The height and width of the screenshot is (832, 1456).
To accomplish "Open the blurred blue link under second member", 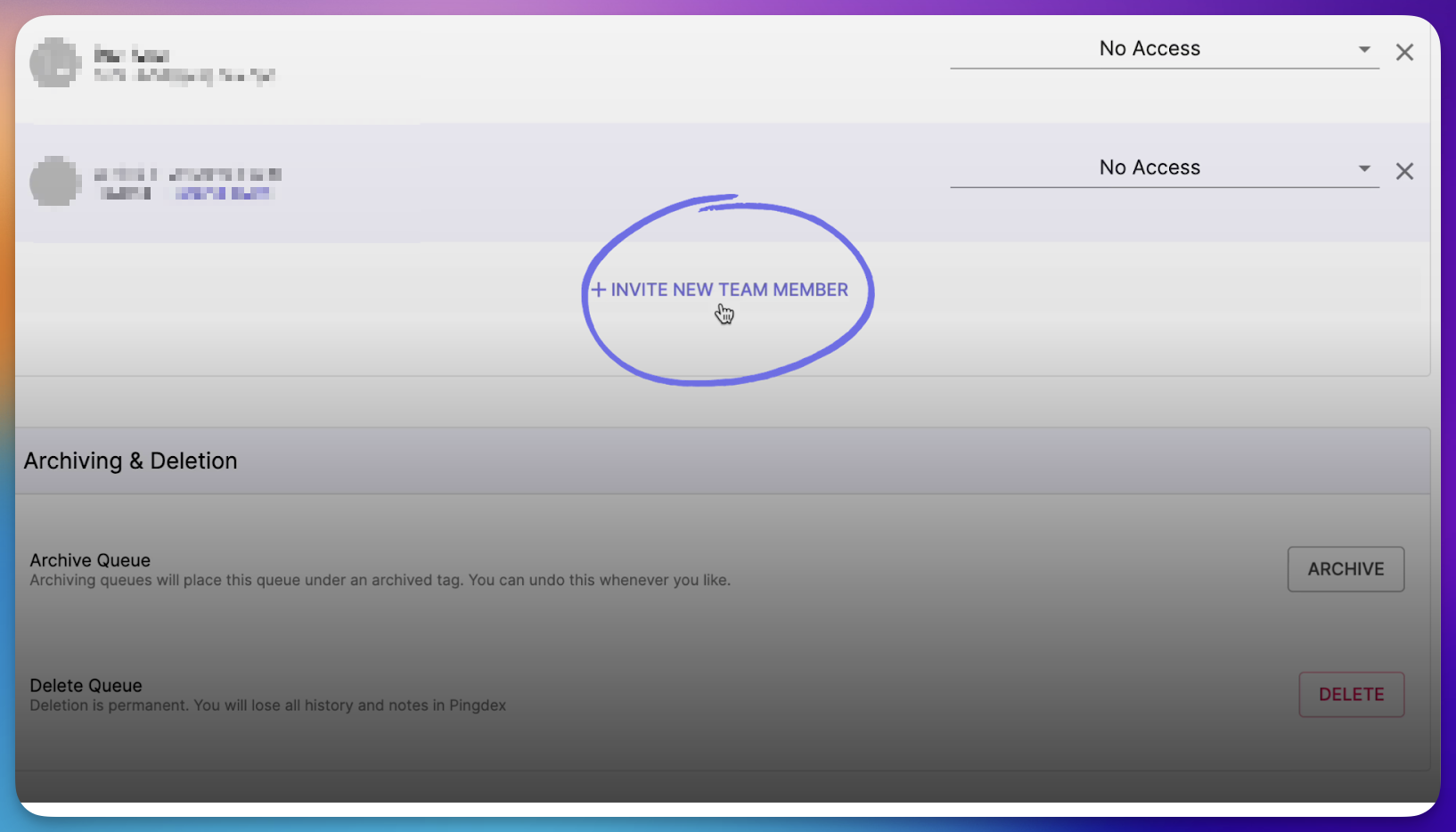I will pyautogui.click(x=223, y=193).
